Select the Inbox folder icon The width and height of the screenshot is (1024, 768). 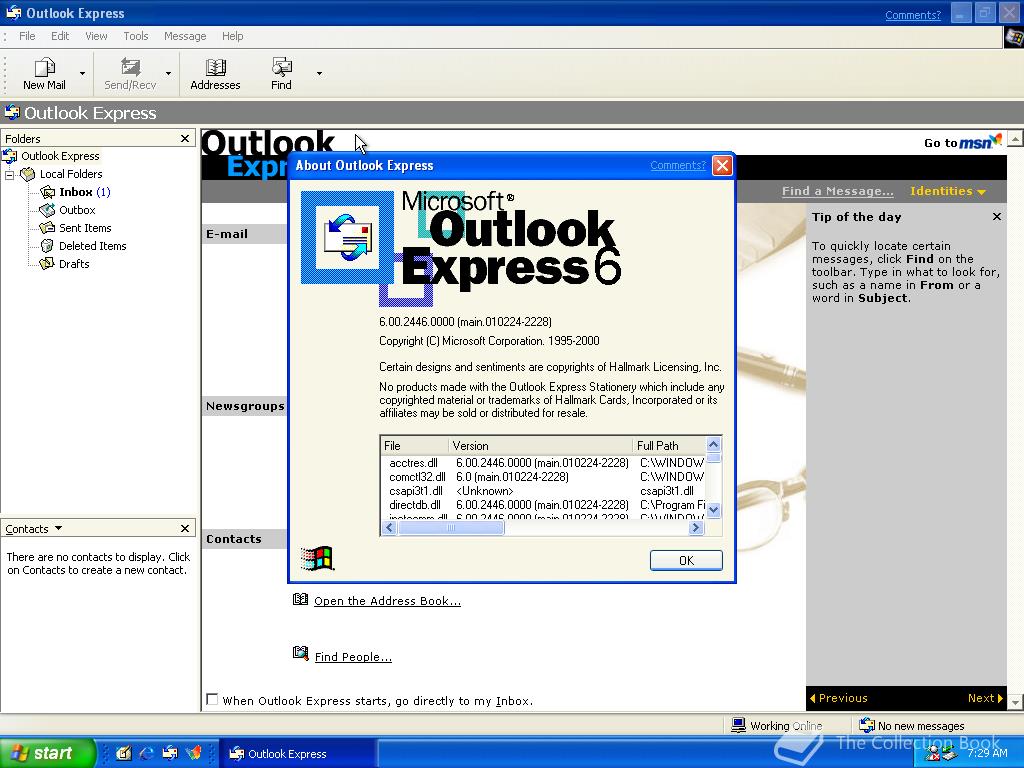[47, 192]
